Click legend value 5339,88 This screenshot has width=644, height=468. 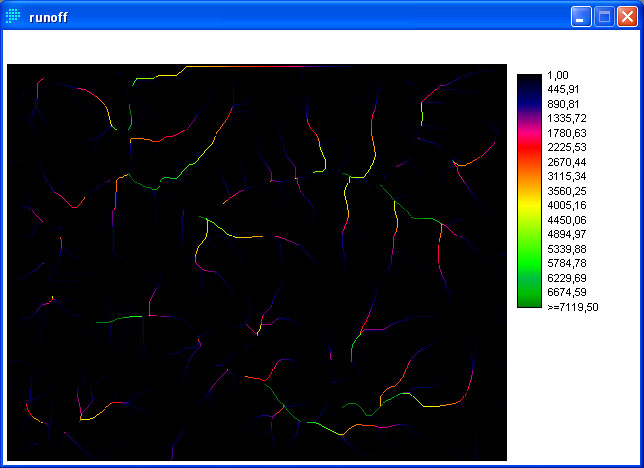(567, 249)
